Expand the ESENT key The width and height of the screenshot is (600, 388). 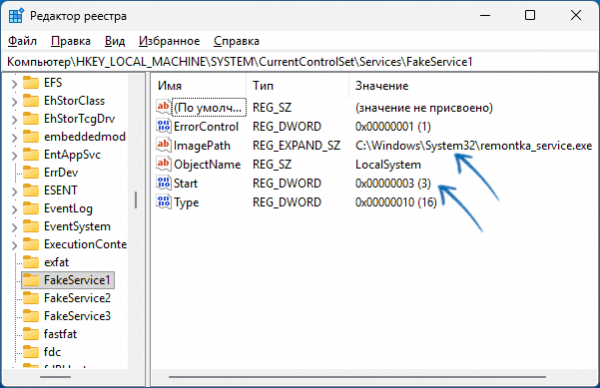[x=14, y=191]
